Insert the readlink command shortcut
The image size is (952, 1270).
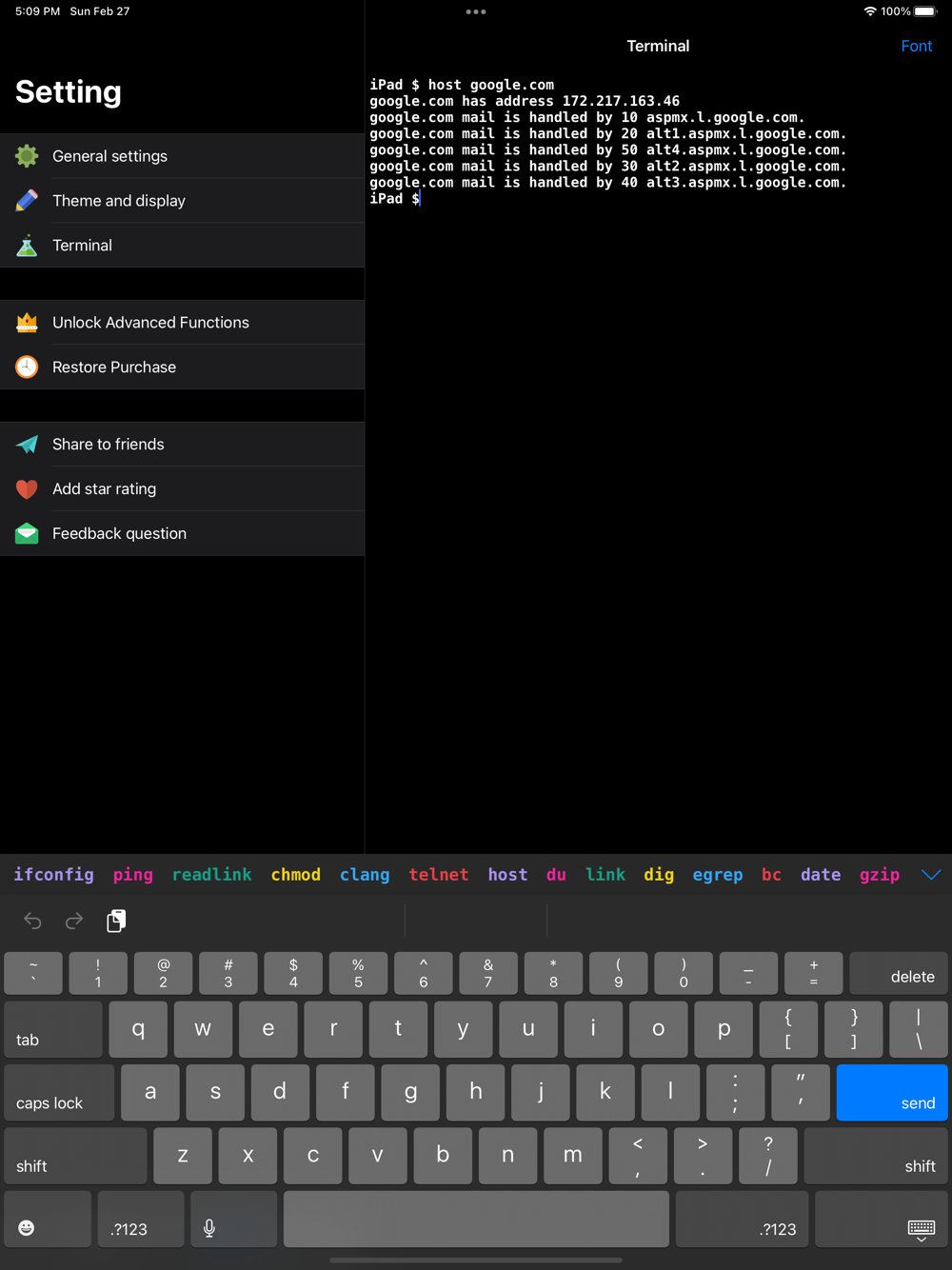click(212, 874)
